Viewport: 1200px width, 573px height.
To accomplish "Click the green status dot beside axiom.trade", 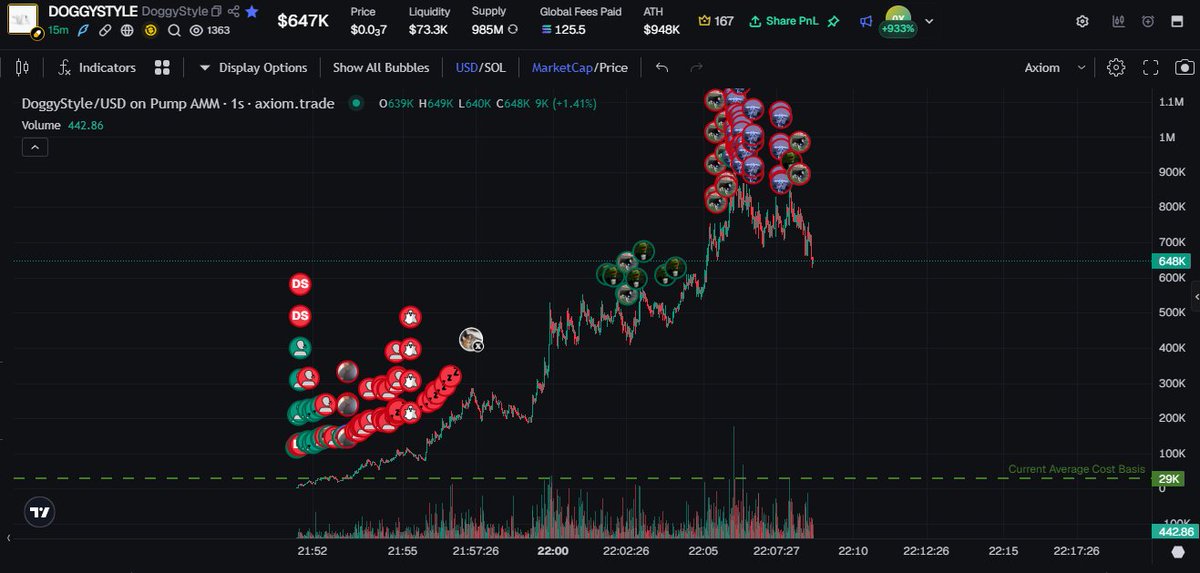I will [x=356, y=102].
